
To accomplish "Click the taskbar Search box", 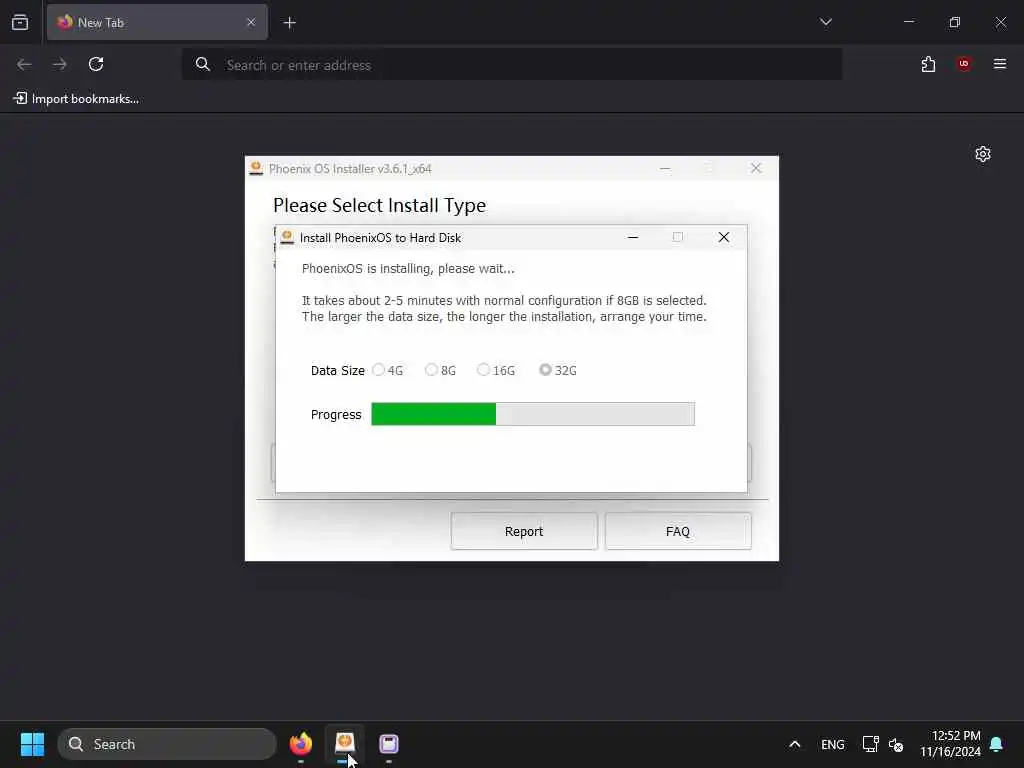I will [167, 744].
